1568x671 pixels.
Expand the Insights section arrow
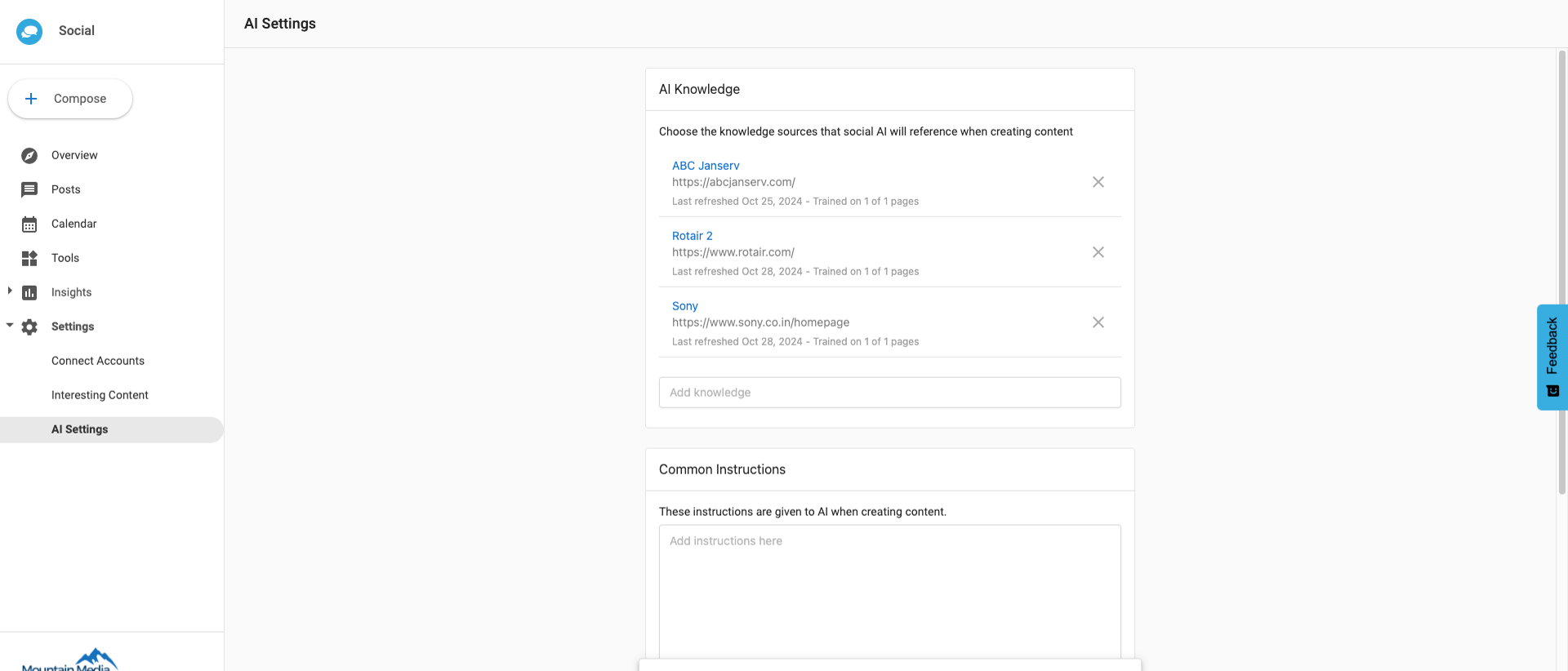pyautogui.click(x=9, y=291)
